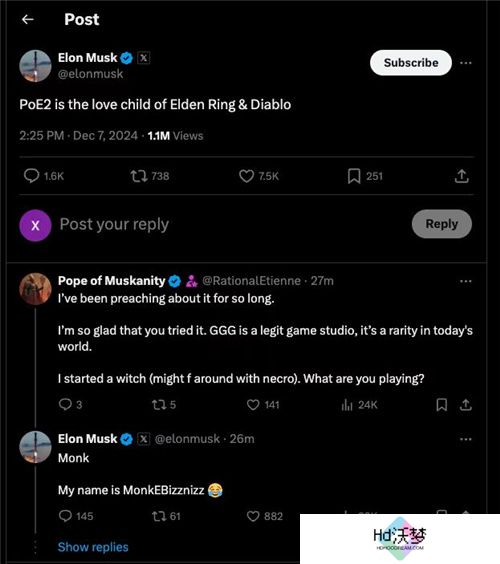View analytics icon showing 24K views
The width and height of the screenshot is (500, 564).
(347, 405)
